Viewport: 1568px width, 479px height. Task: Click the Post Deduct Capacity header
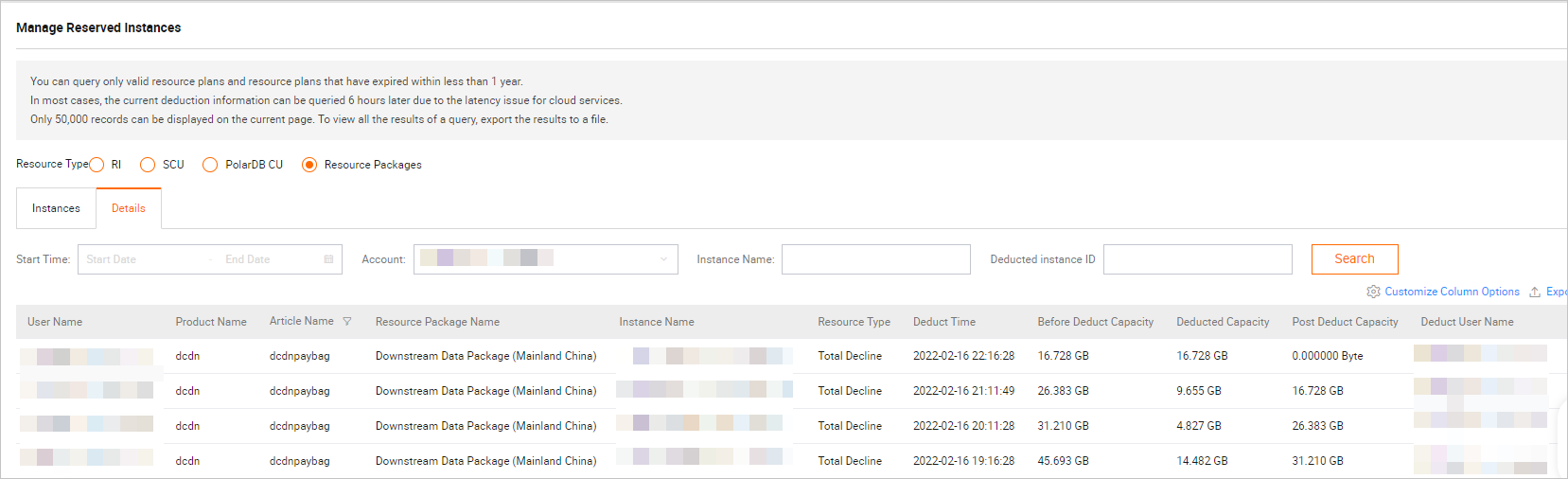(x=1345, y=322)
